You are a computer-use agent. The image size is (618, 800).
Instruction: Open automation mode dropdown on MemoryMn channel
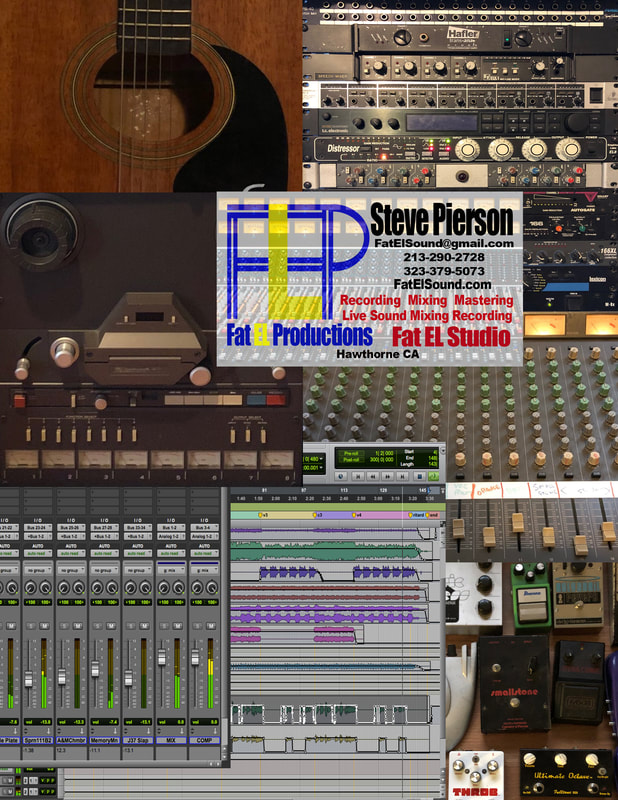(x=104, y=553)
